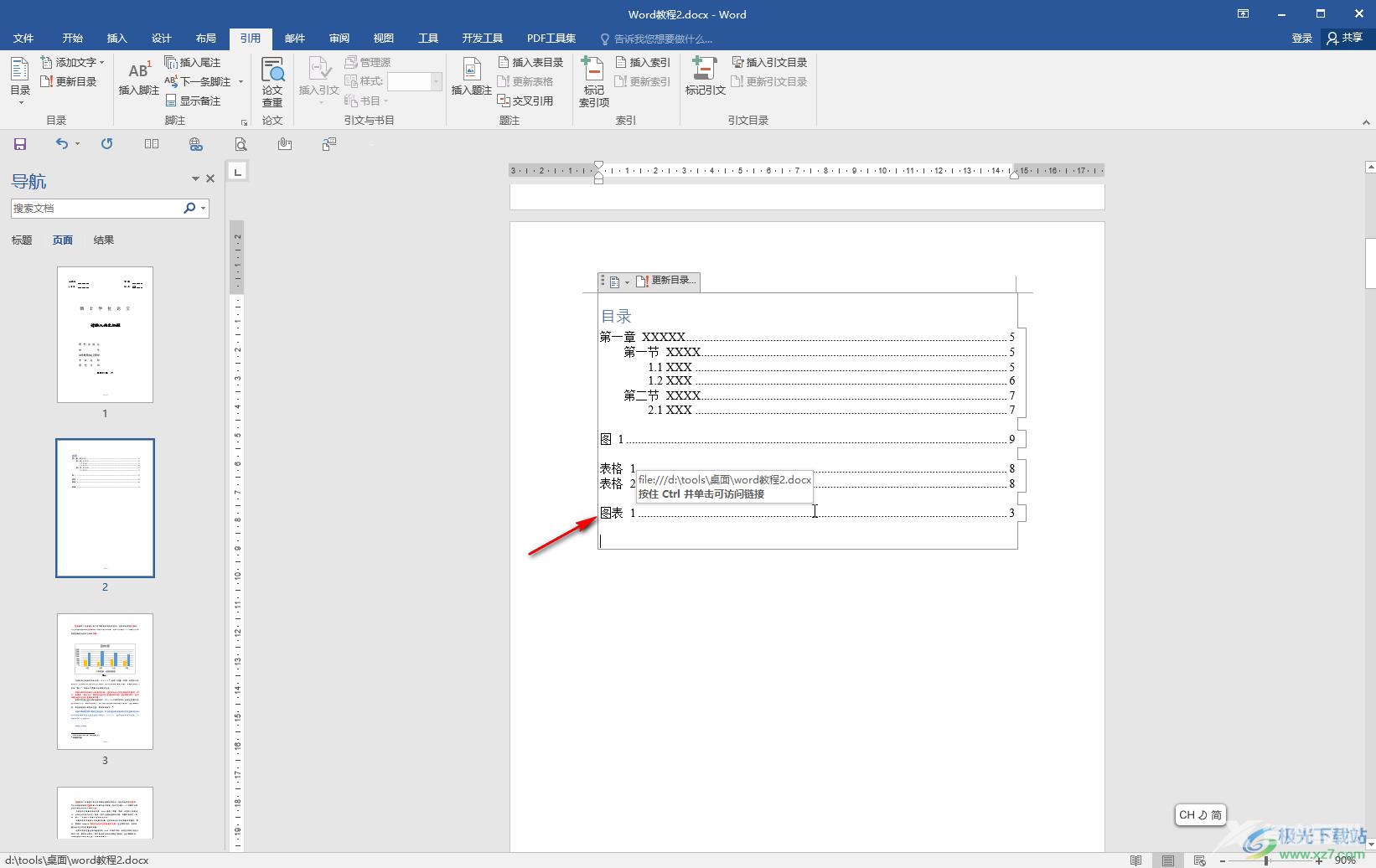Switch to the PDF工具集 tab
Viewport: 1376px width, 868px height.
pyautogui.click(x=551, y=39)
